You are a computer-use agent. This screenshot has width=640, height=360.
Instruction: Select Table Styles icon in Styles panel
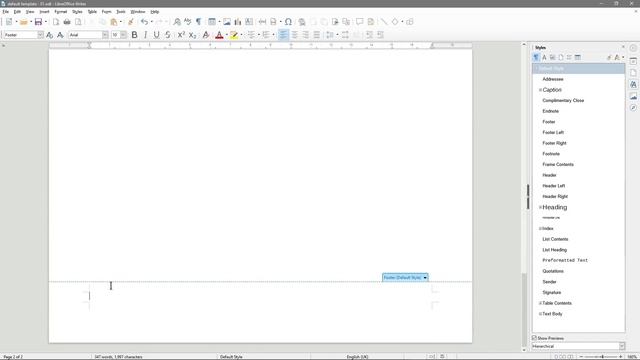click(578, 58)
